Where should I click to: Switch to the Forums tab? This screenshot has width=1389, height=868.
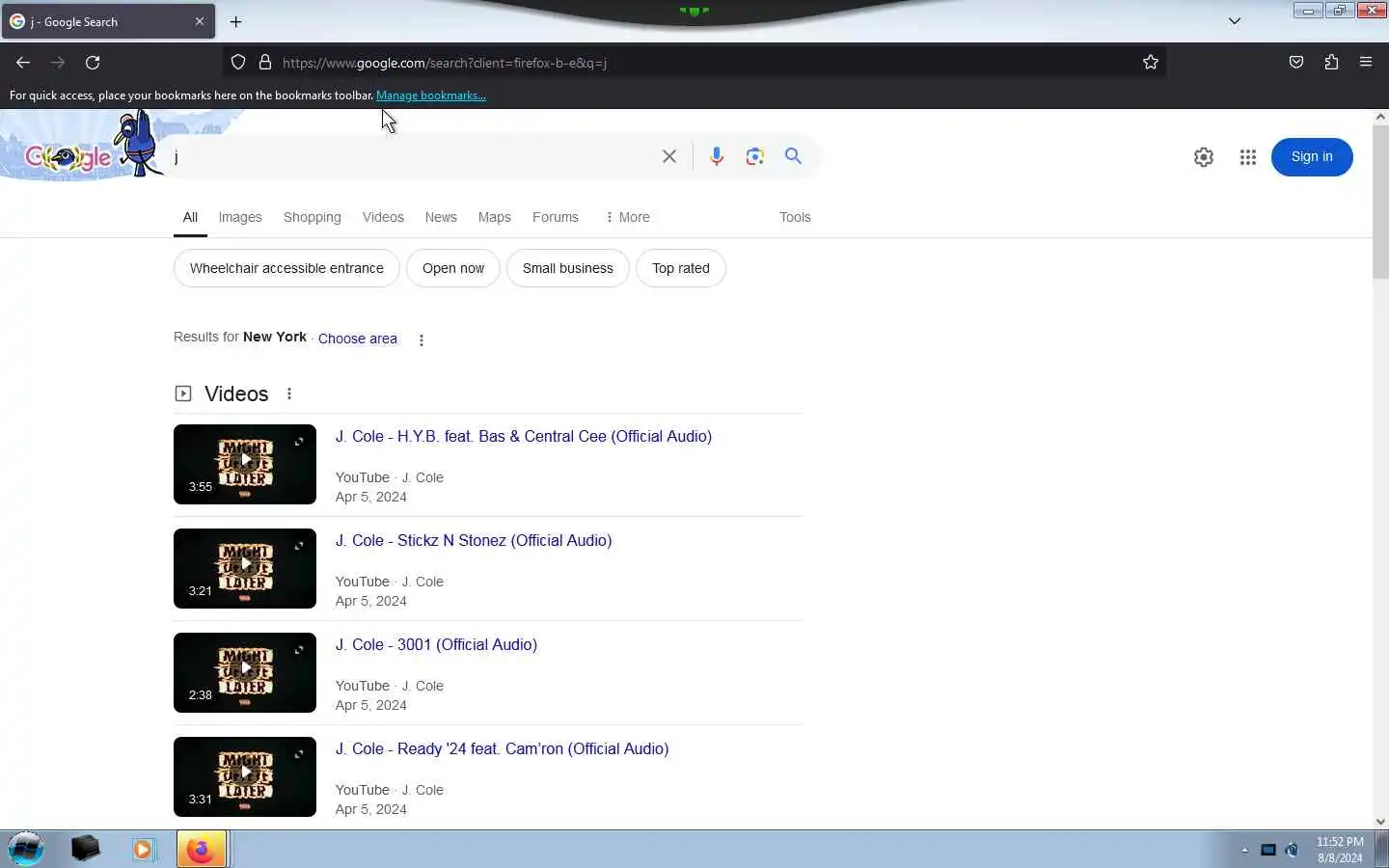(556, 217)
